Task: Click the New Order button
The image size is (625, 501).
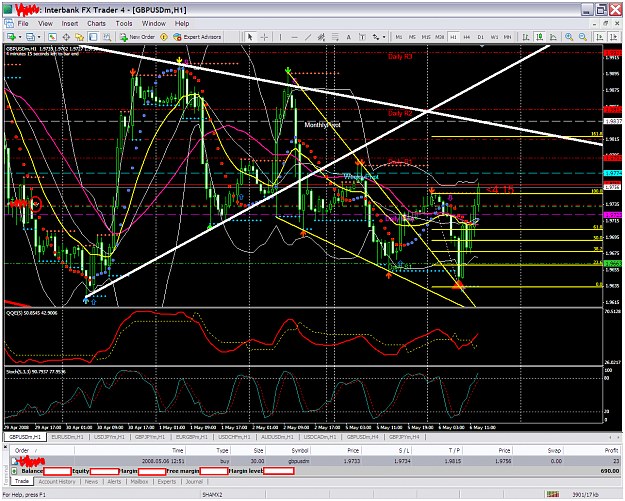Action: pos(137,37)
